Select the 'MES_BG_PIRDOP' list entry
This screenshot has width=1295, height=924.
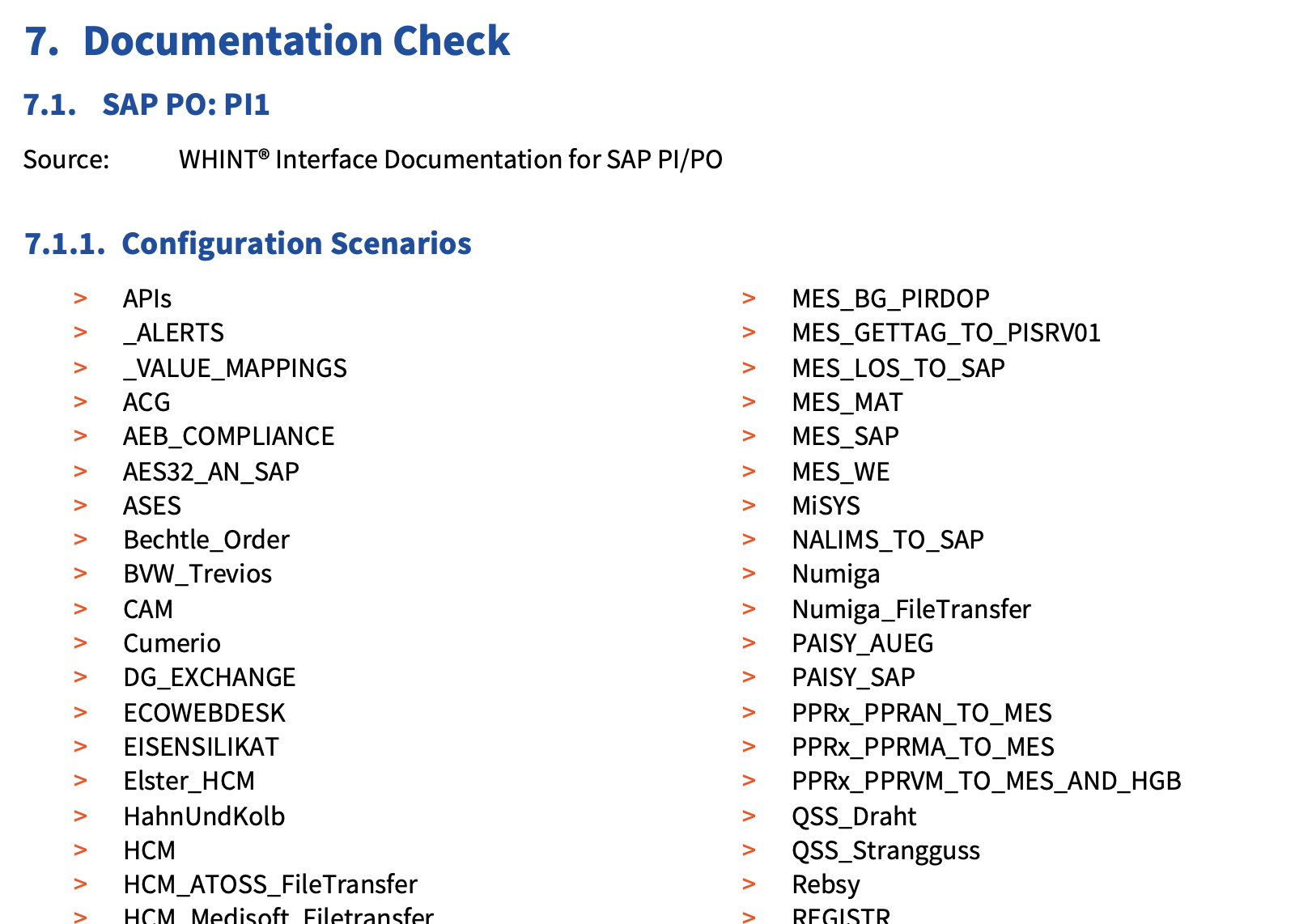coord(890,299)
